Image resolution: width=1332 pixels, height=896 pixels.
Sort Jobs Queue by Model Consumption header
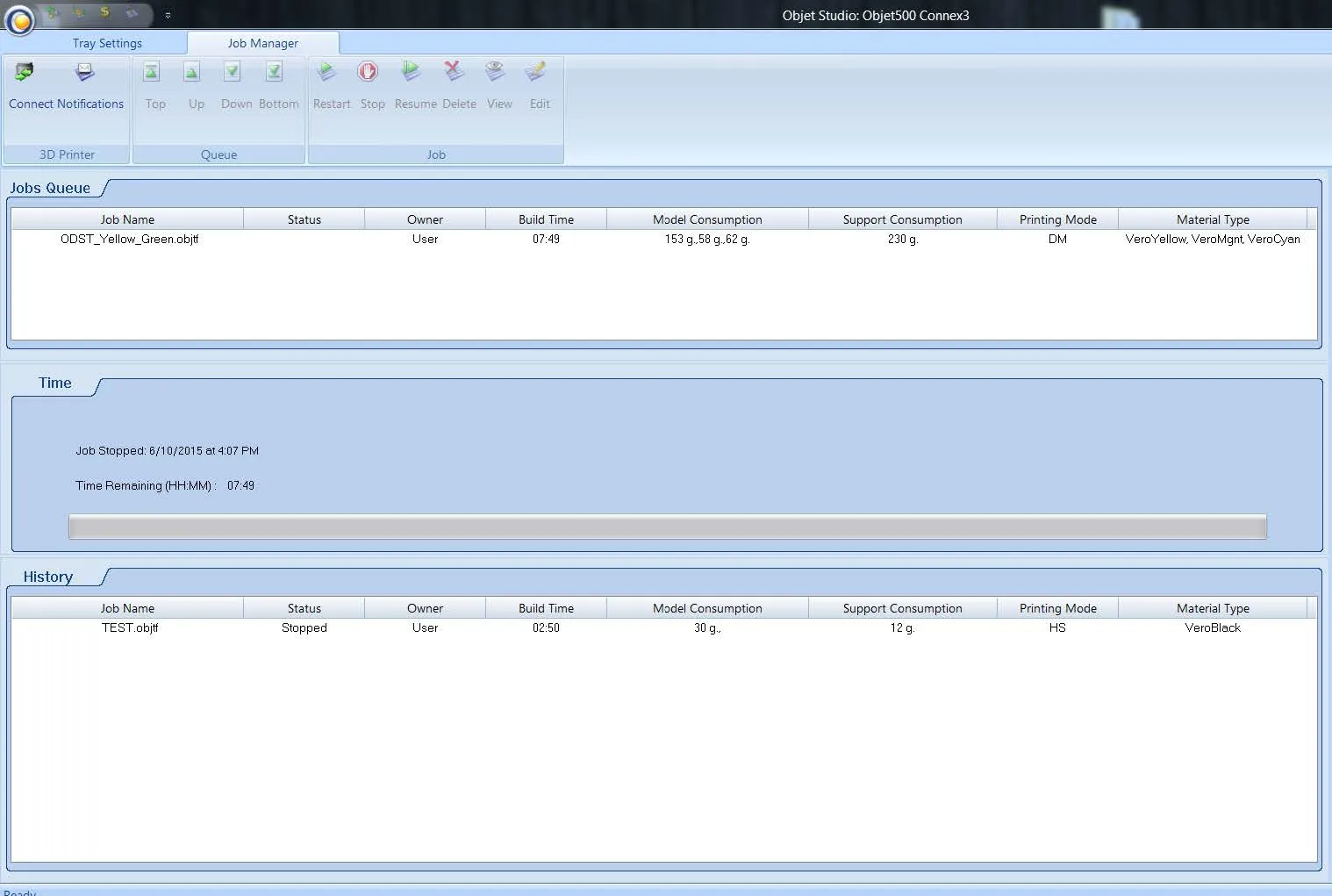tap(707, 219)
